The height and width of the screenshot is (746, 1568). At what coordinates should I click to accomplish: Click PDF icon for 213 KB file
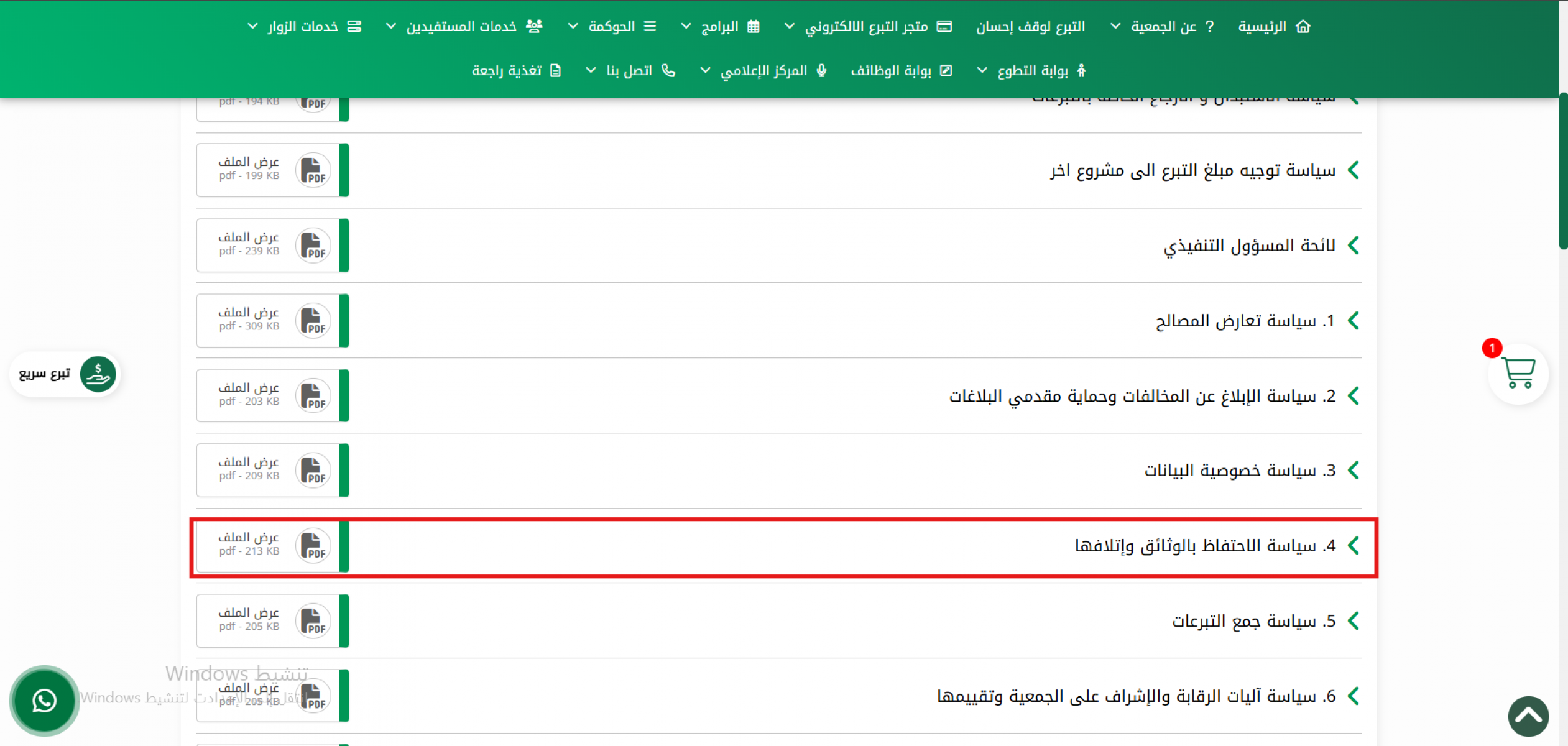coord(313,546)
